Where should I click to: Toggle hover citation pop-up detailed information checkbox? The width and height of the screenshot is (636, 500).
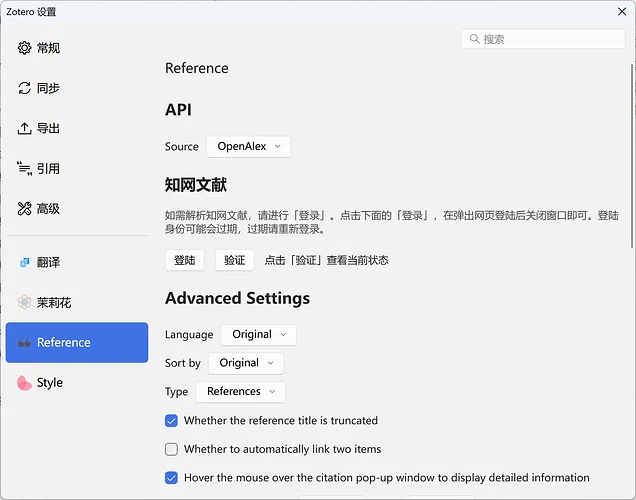tap(171, 478)
